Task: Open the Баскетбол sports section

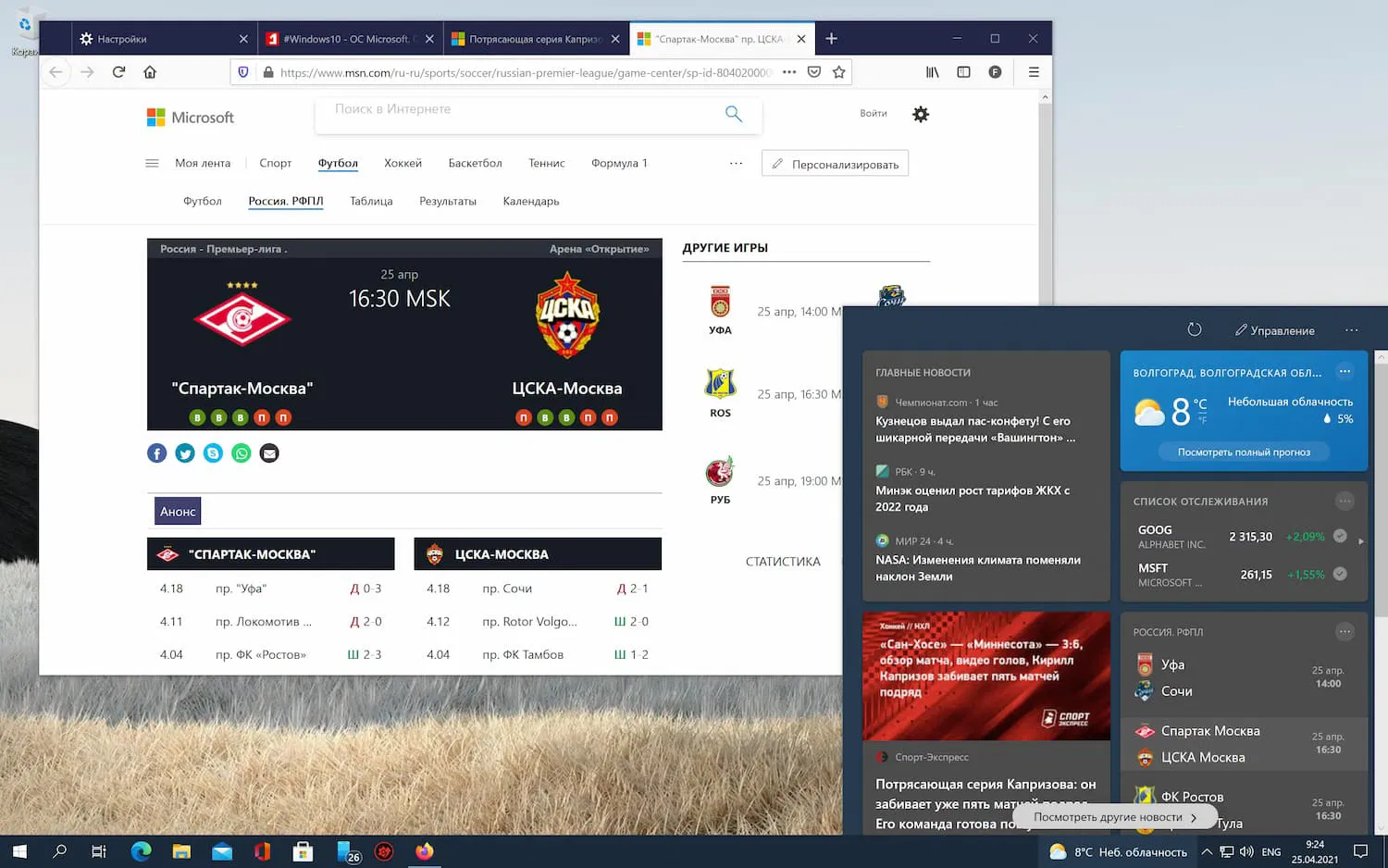Action: coord(475,164)
